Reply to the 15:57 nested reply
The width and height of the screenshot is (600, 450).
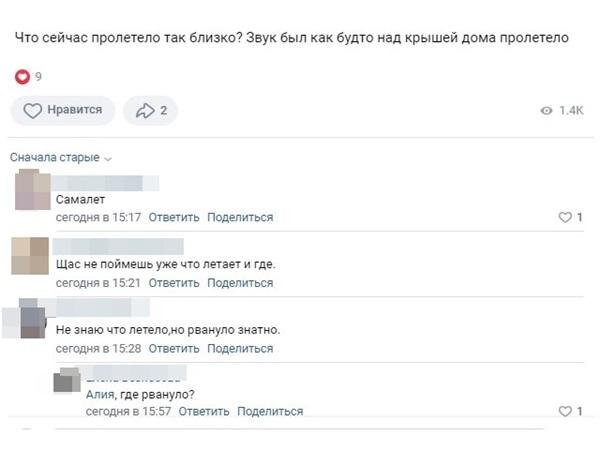pyautogui.click(x=204, y=411)
